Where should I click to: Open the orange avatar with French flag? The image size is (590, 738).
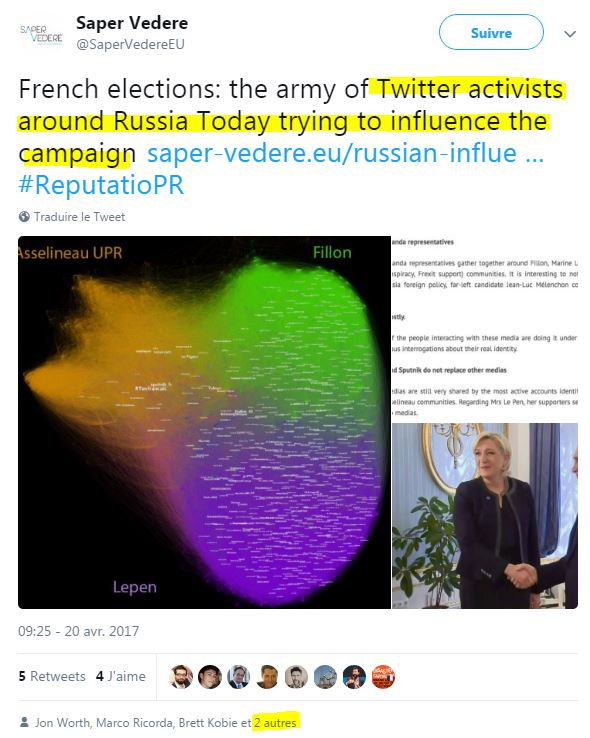[x=383, y=677]
